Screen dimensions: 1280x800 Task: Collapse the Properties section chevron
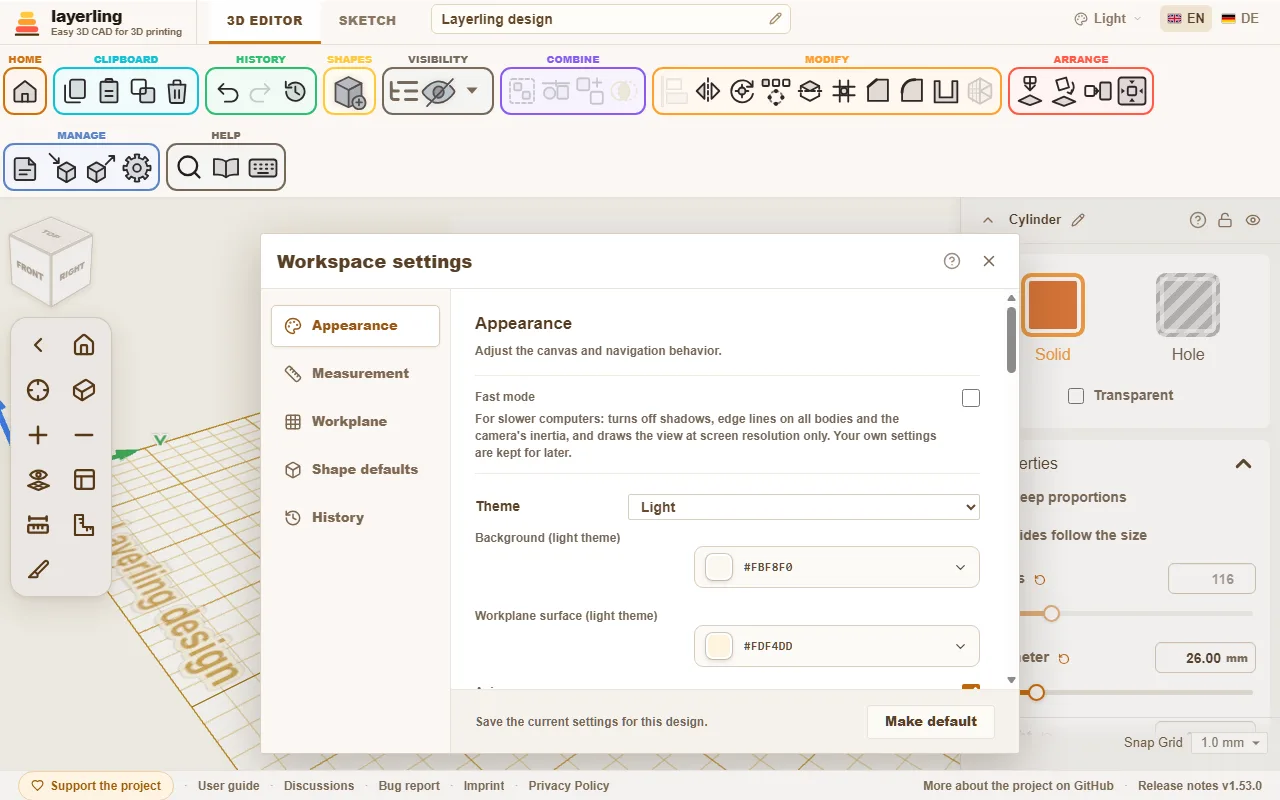click(x=1243, y=463)
